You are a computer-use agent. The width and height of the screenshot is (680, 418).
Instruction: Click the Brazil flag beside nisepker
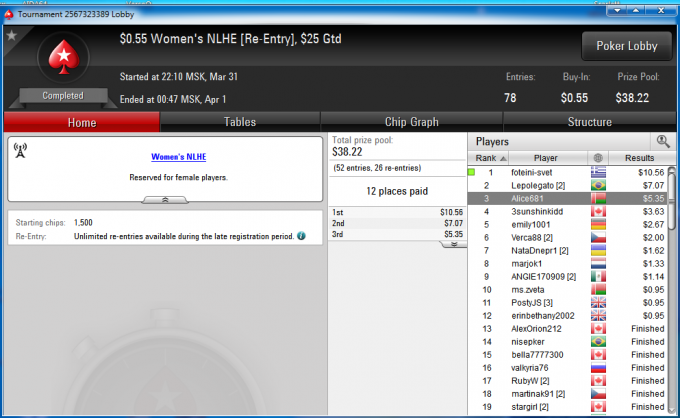tap(598, 342)
